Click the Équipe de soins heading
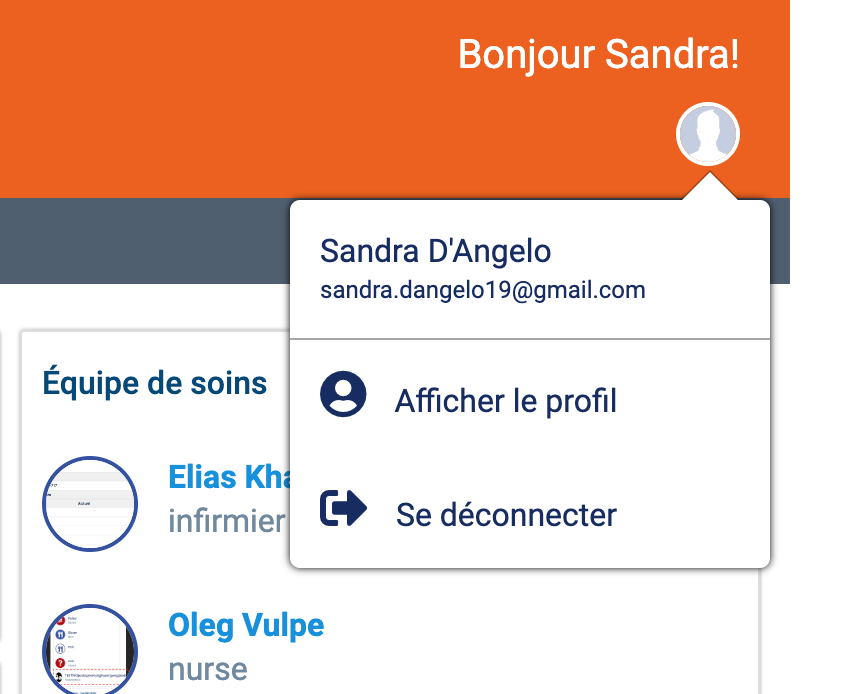This screenshot has height=694, width=868. click(155, 383)
